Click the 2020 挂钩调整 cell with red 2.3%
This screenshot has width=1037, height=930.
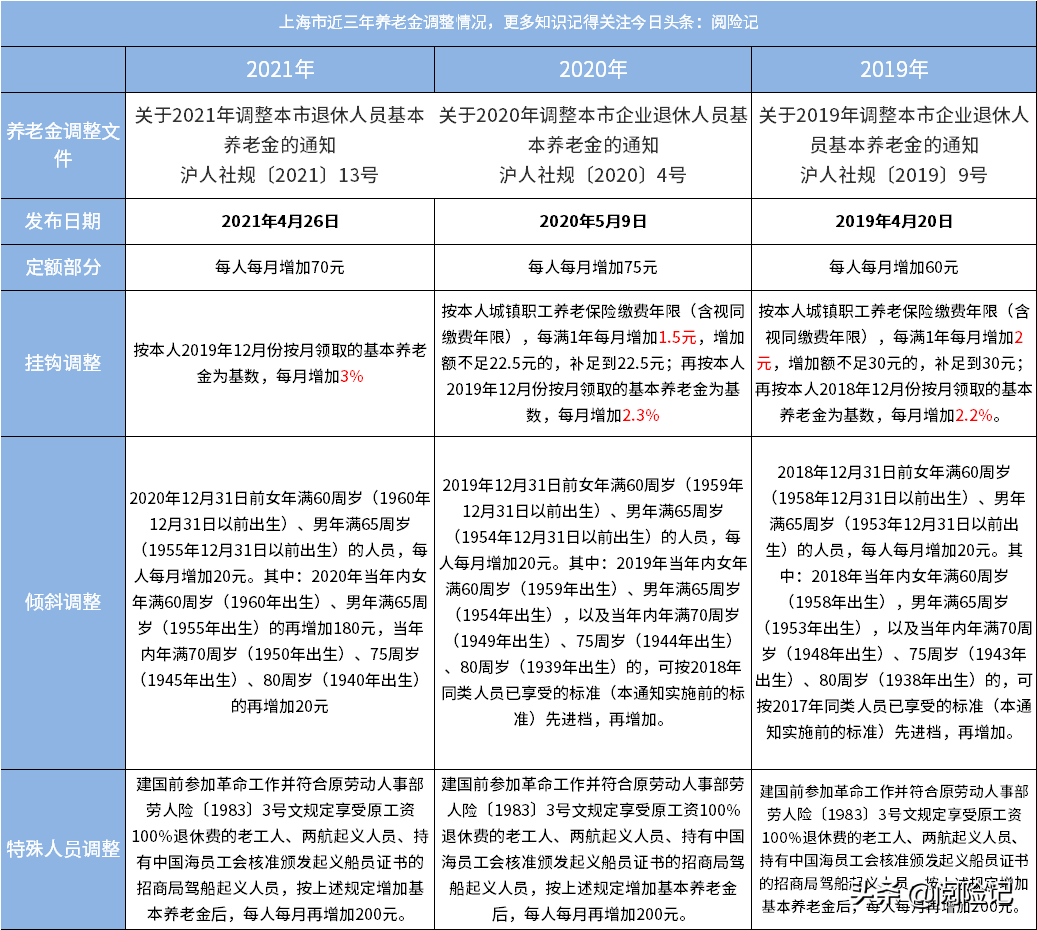593,363
